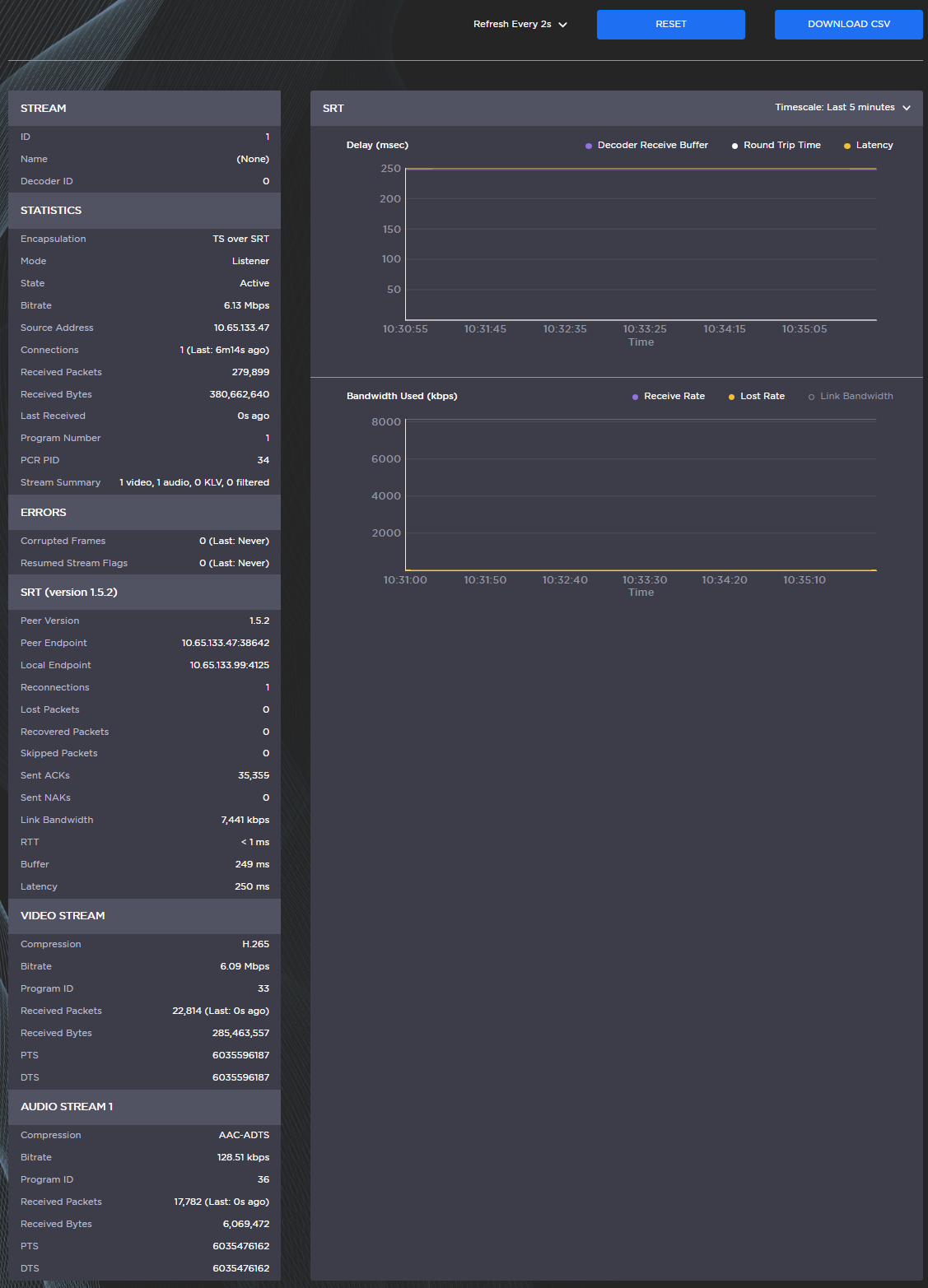928x1288 pixels.
Task: Click the Round Trip Time white legend dot
Action: point(734,146)
